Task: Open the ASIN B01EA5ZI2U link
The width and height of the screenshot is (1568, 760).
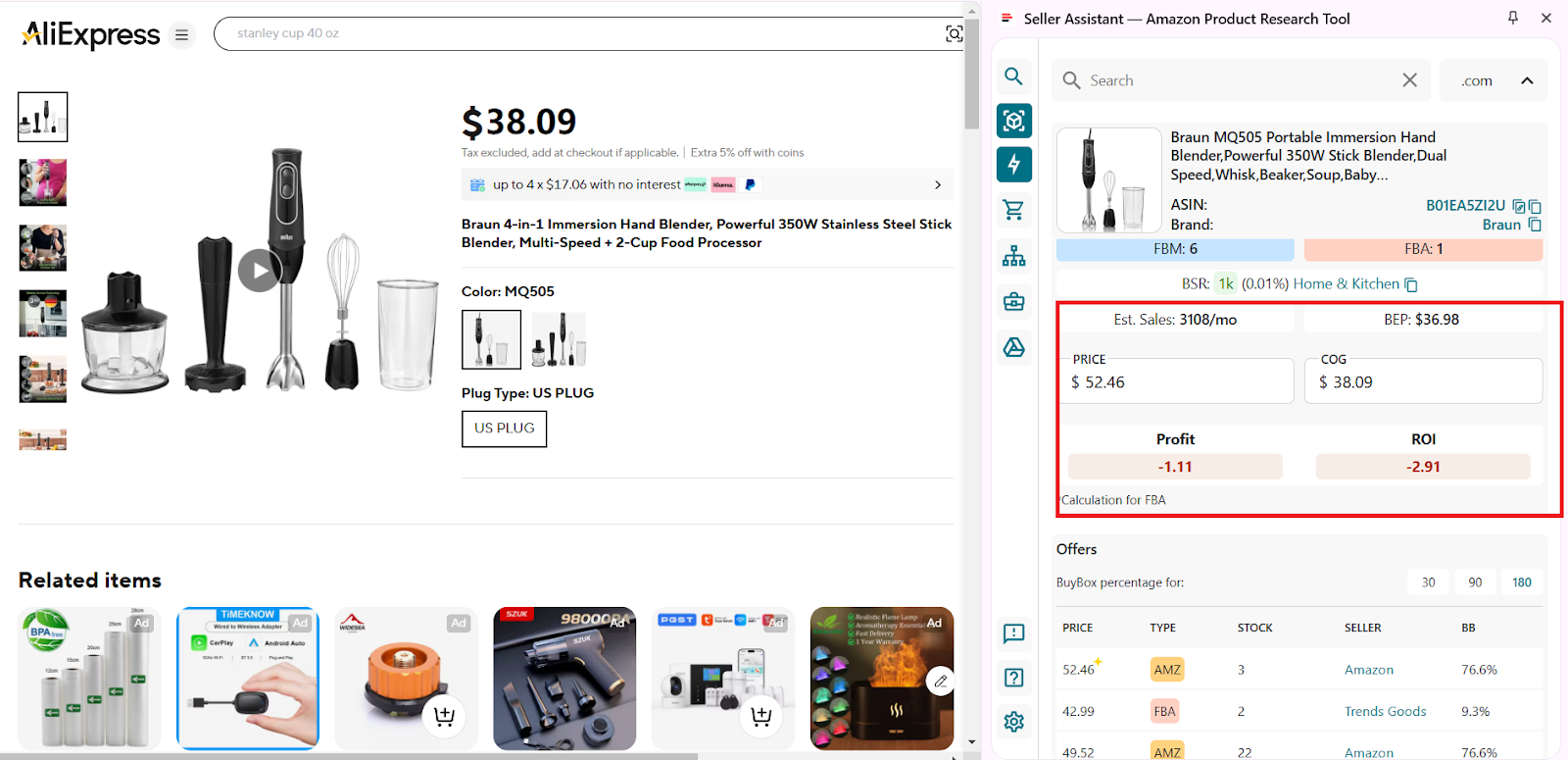Action: (x=1465, y=206)
